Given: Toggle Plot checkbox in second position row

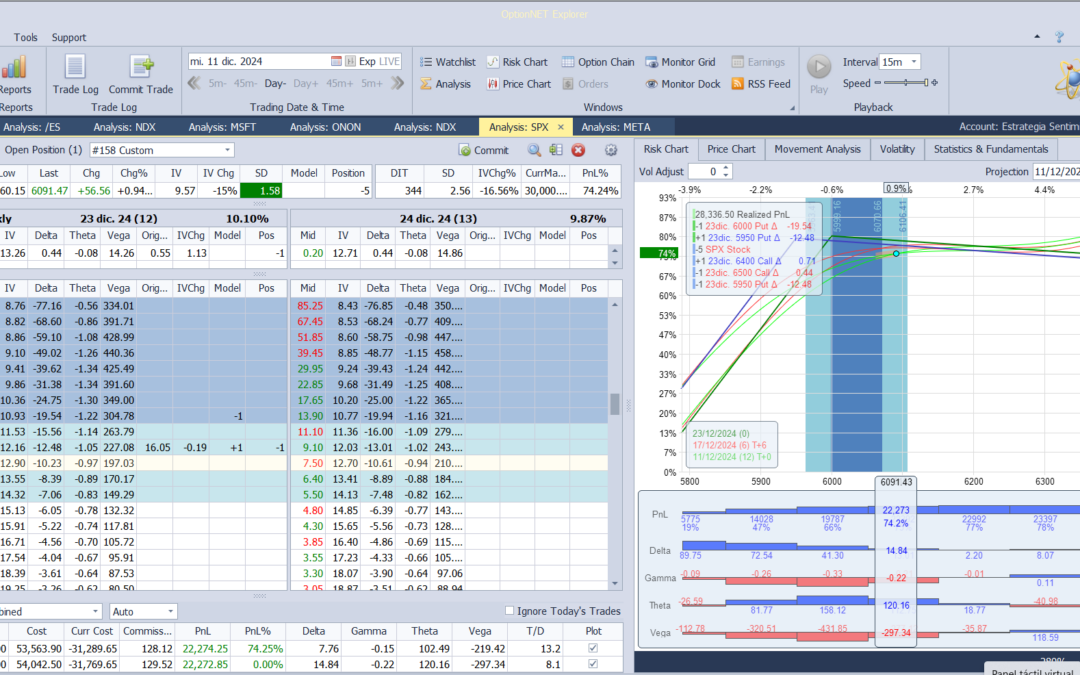Looking at the screenshot, I should pyautogui.click(x=594, y=663).
